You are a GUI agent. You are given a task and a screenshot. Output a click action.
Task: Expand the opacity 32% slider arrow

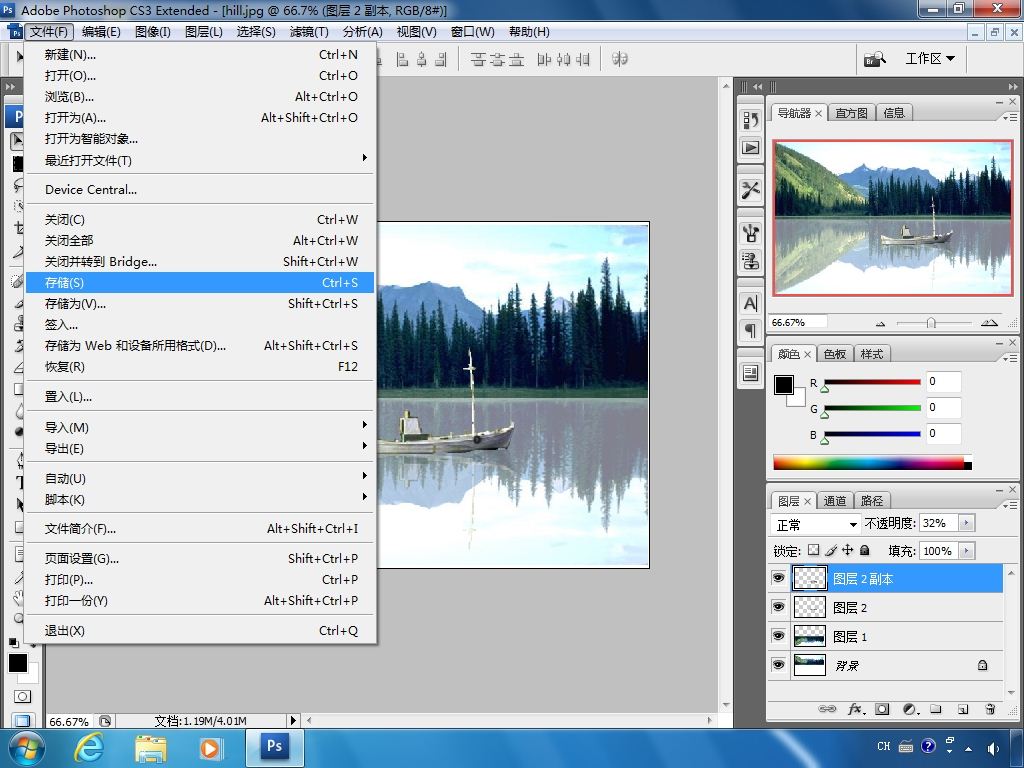966,523
